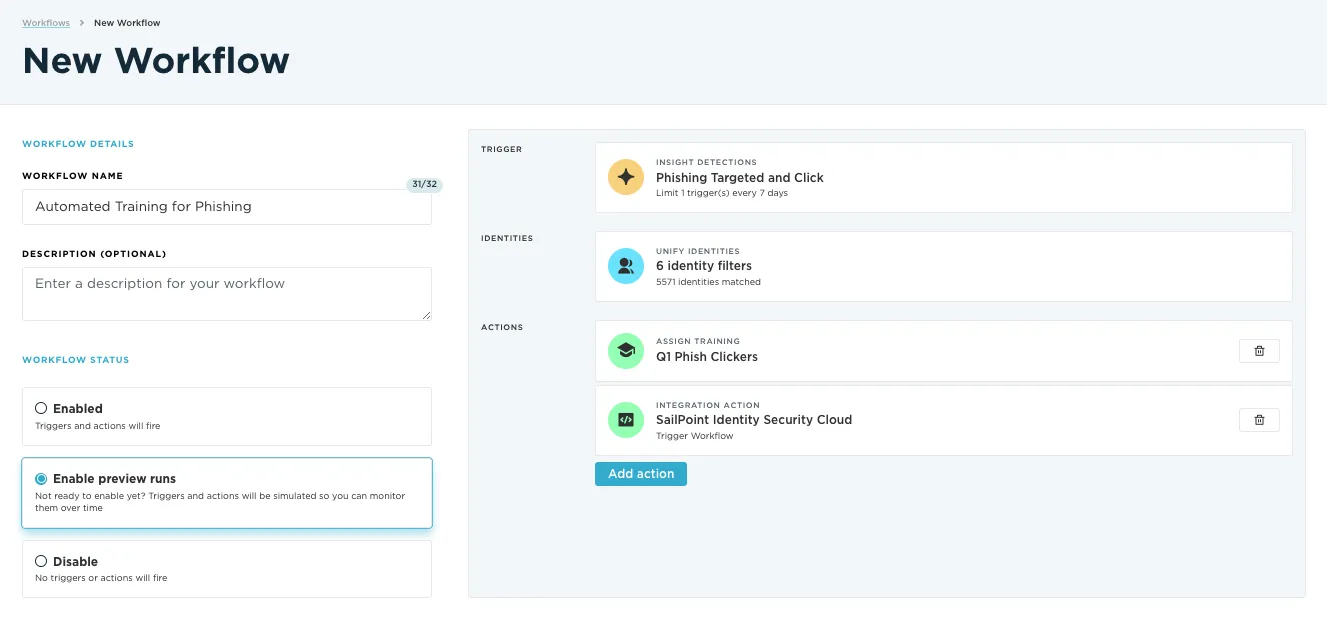The image size is (1327, 628).
Task: Click the sparkle badge inside Integration Action icon
Action: point(625,419)
